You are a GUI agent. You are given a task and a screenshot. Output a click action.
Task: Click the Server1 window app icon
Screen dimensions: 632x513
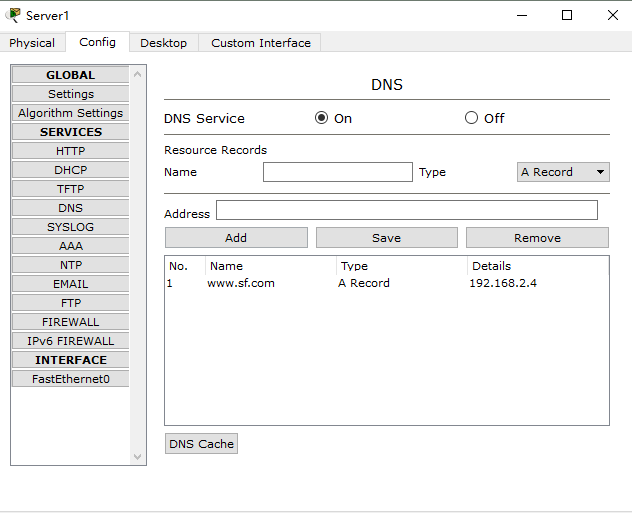pos(13,15)
